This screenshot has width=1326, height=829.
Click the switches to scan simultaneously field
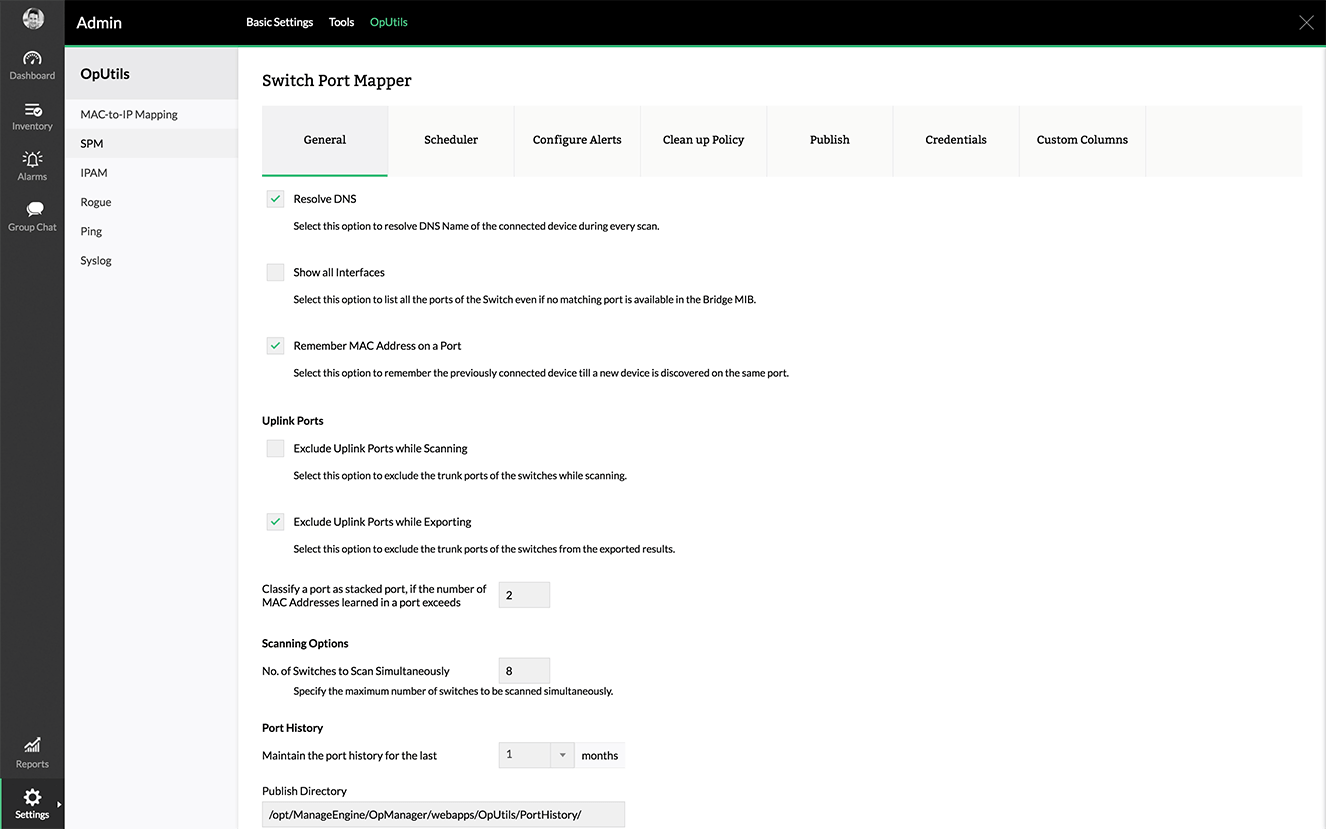tap(524, 671)
